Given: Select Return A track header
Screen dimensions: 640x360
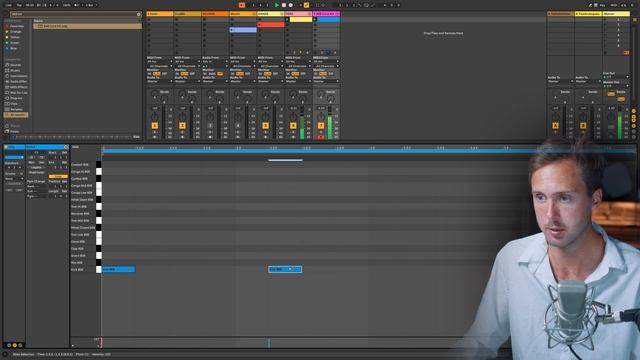Looking at the screenshot, I should [560, 14].
